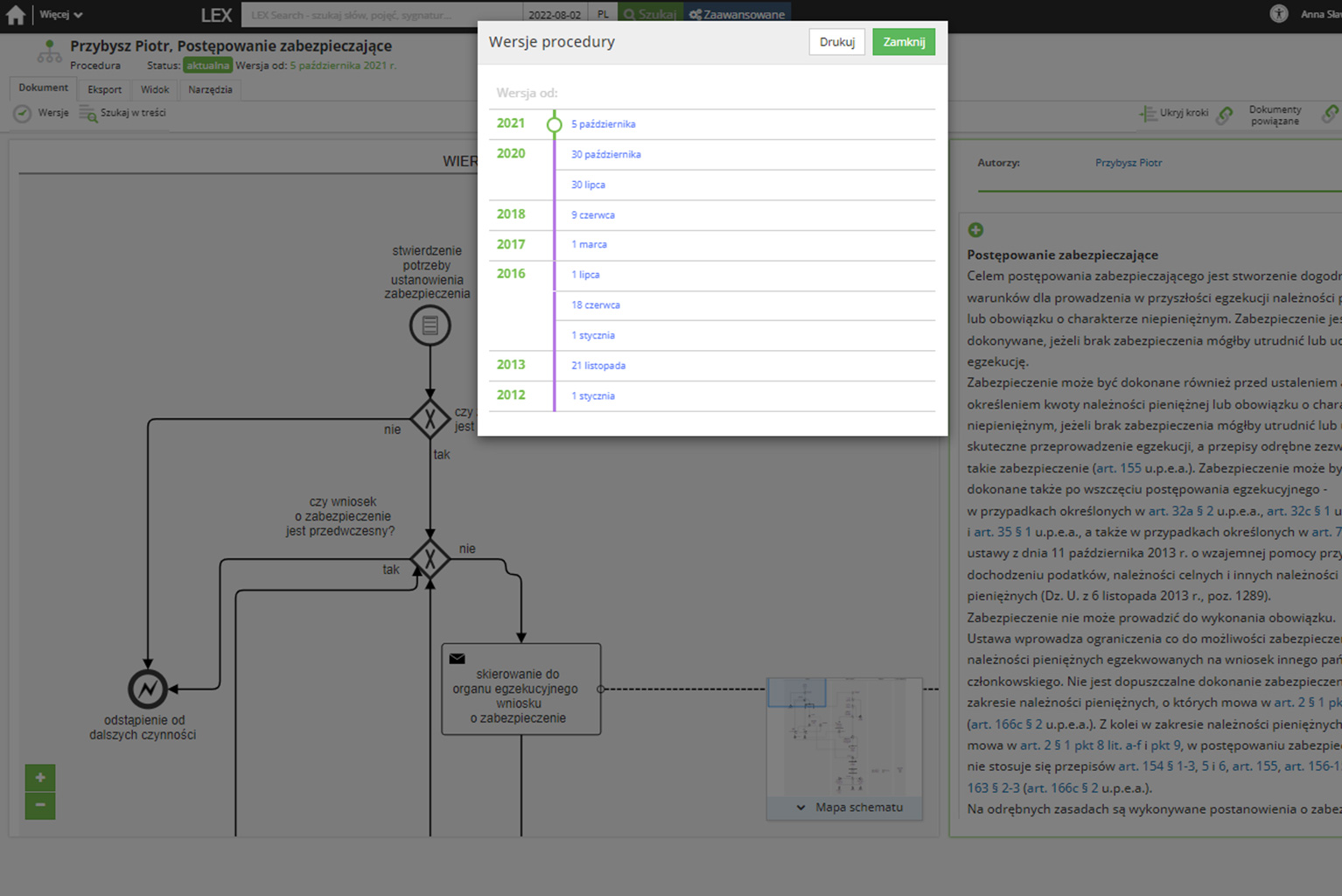Click the Drukuj button in dialog
The height and width of the screenshot is (896, 1342).
pos(836,42)
